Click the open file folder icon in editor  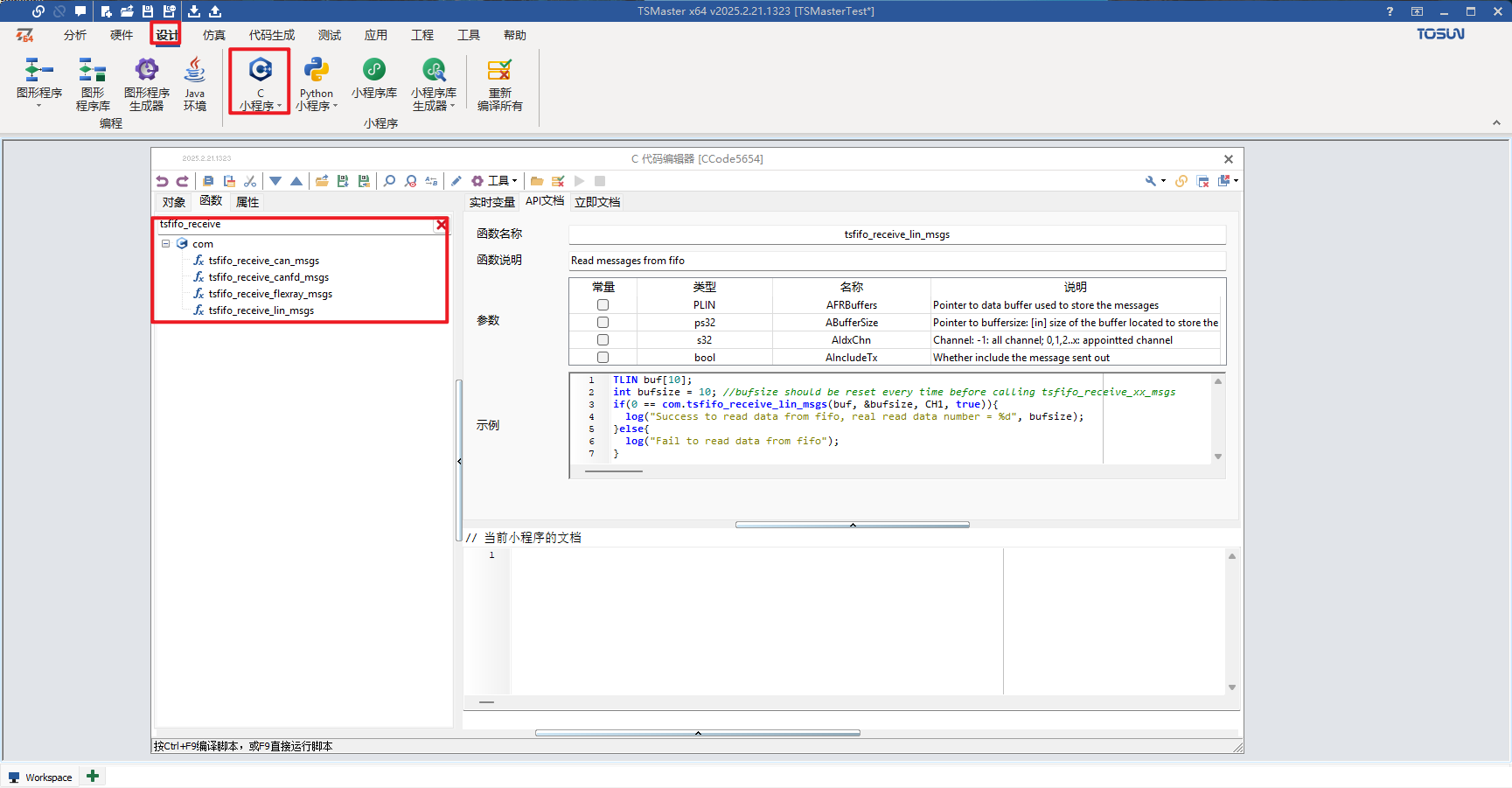coord(322,181)
